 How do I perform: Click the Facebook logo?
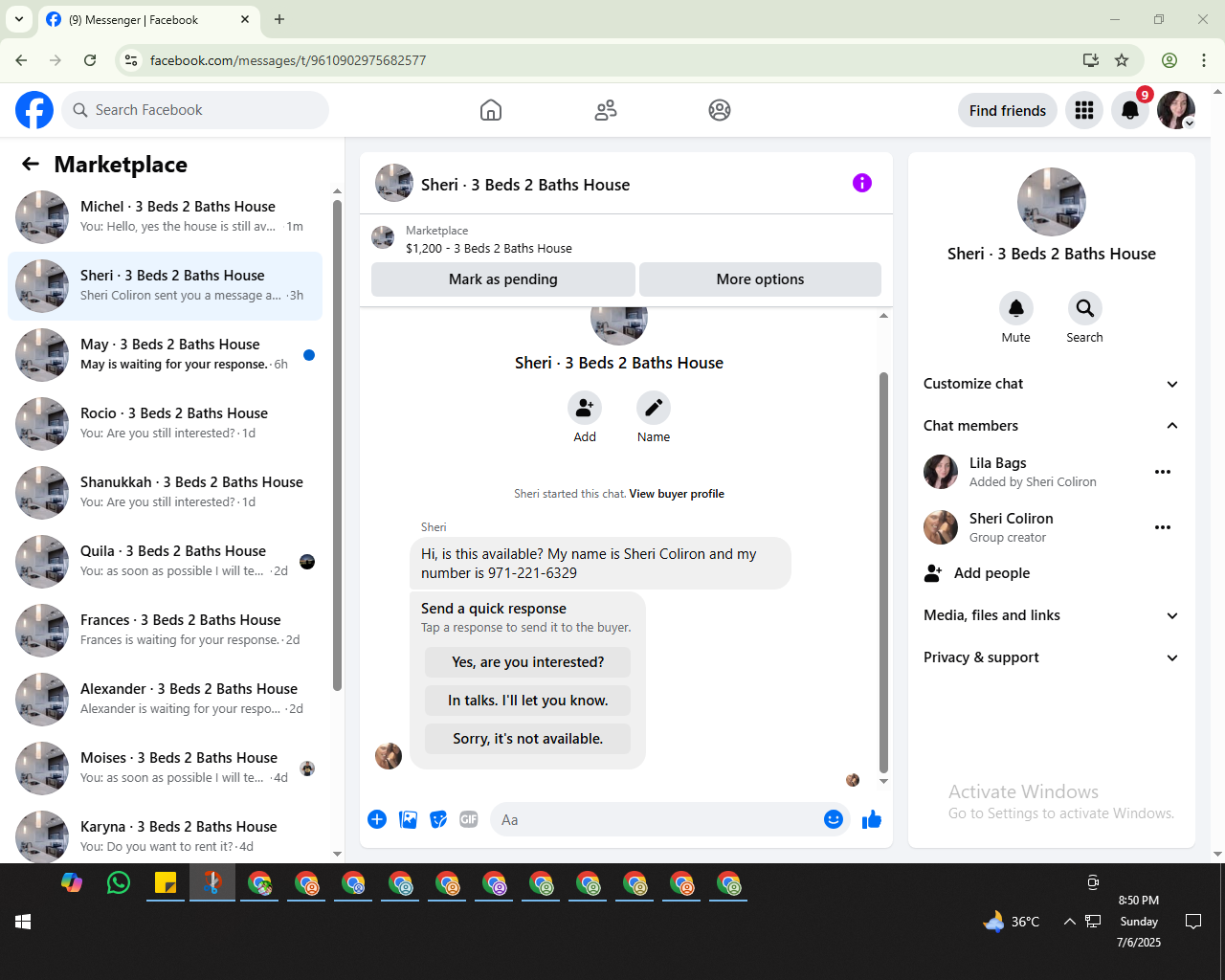[x=34, y=110]
